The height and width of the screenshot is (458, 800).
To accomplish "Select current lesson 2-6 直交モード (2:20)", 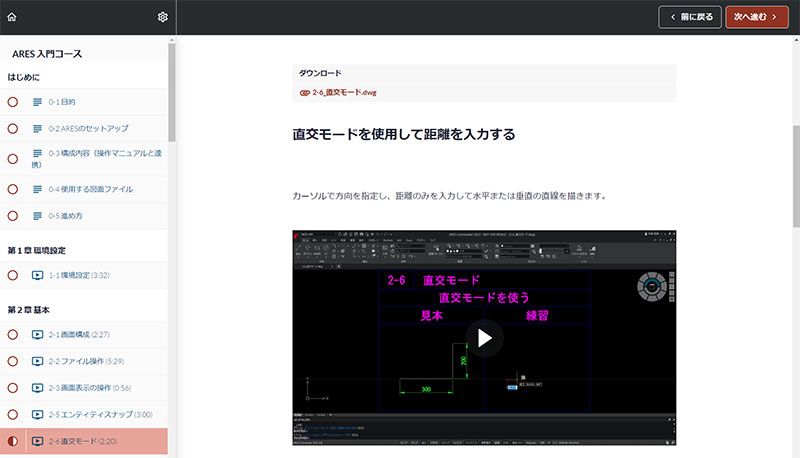I will (84, 441).
